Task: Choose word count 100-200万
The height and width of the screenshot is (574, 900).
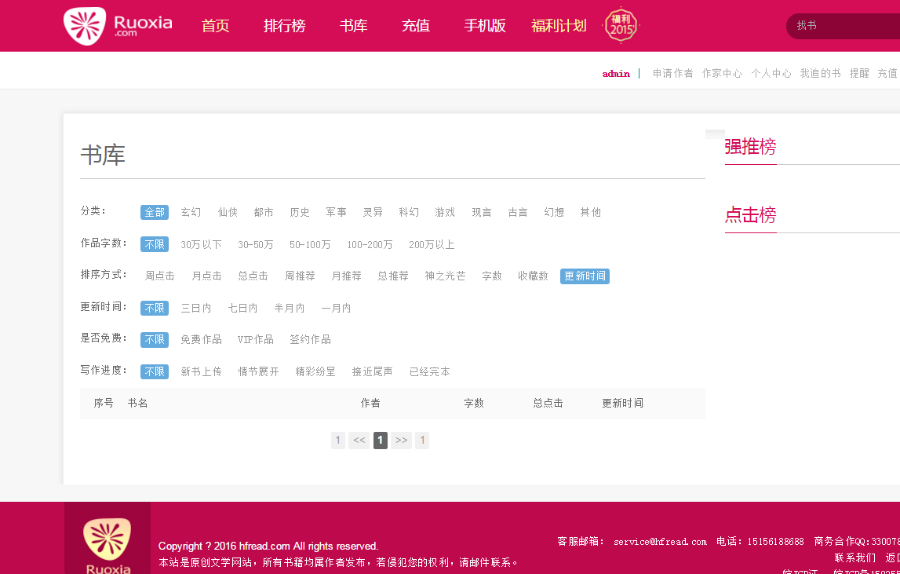Action: tap(370, 245)
